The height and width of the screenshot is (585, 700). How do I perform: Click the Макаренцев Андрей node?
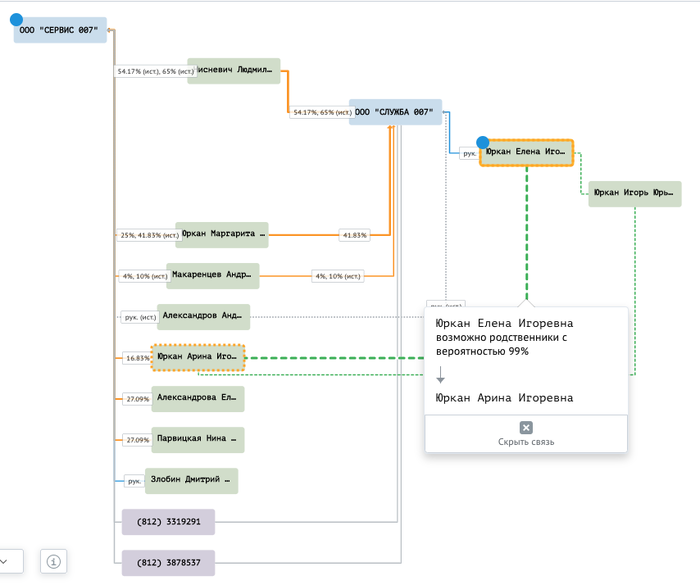click(210, 275)
